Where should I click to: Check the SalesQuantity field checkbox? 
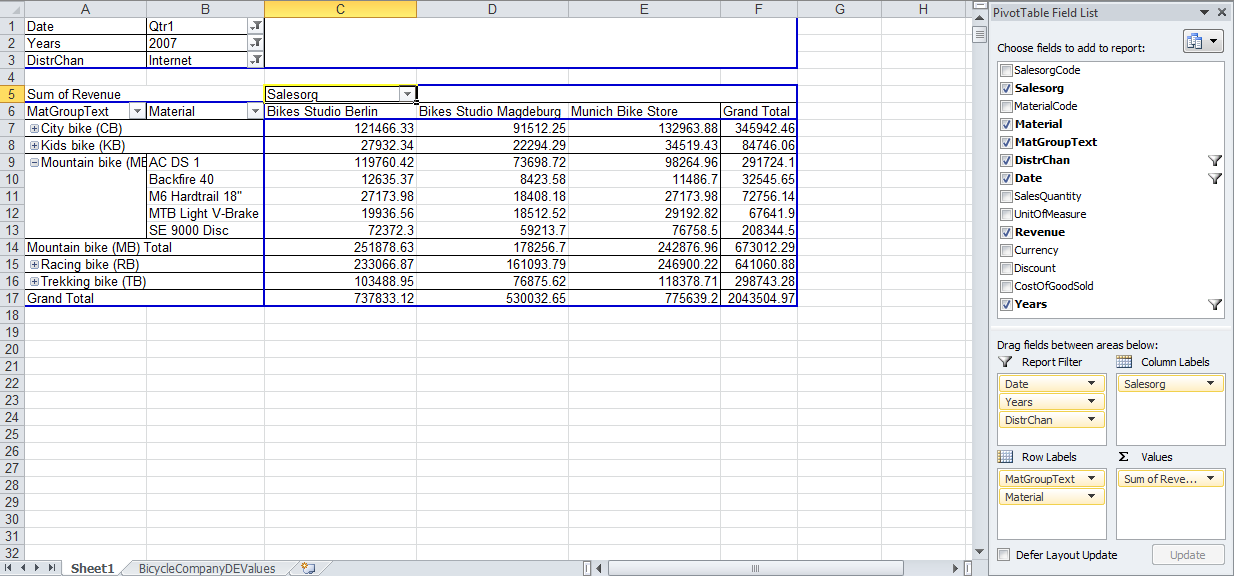click(1006, 196)
